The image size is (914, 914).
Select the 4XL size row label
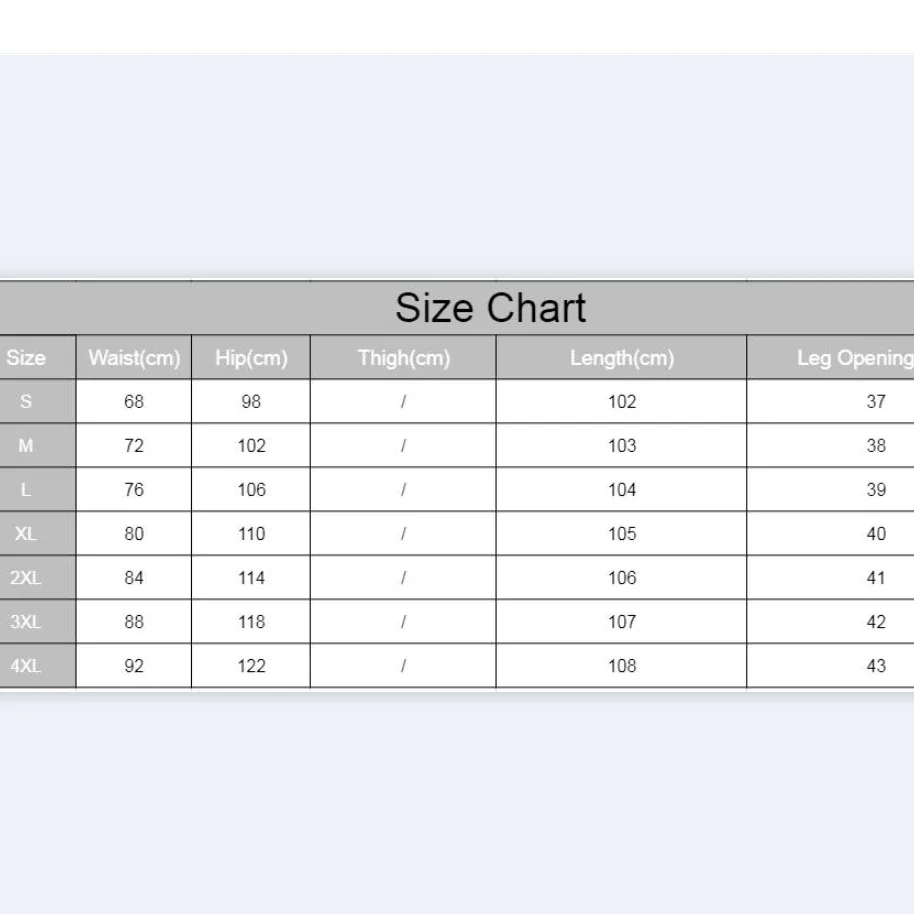26,666
